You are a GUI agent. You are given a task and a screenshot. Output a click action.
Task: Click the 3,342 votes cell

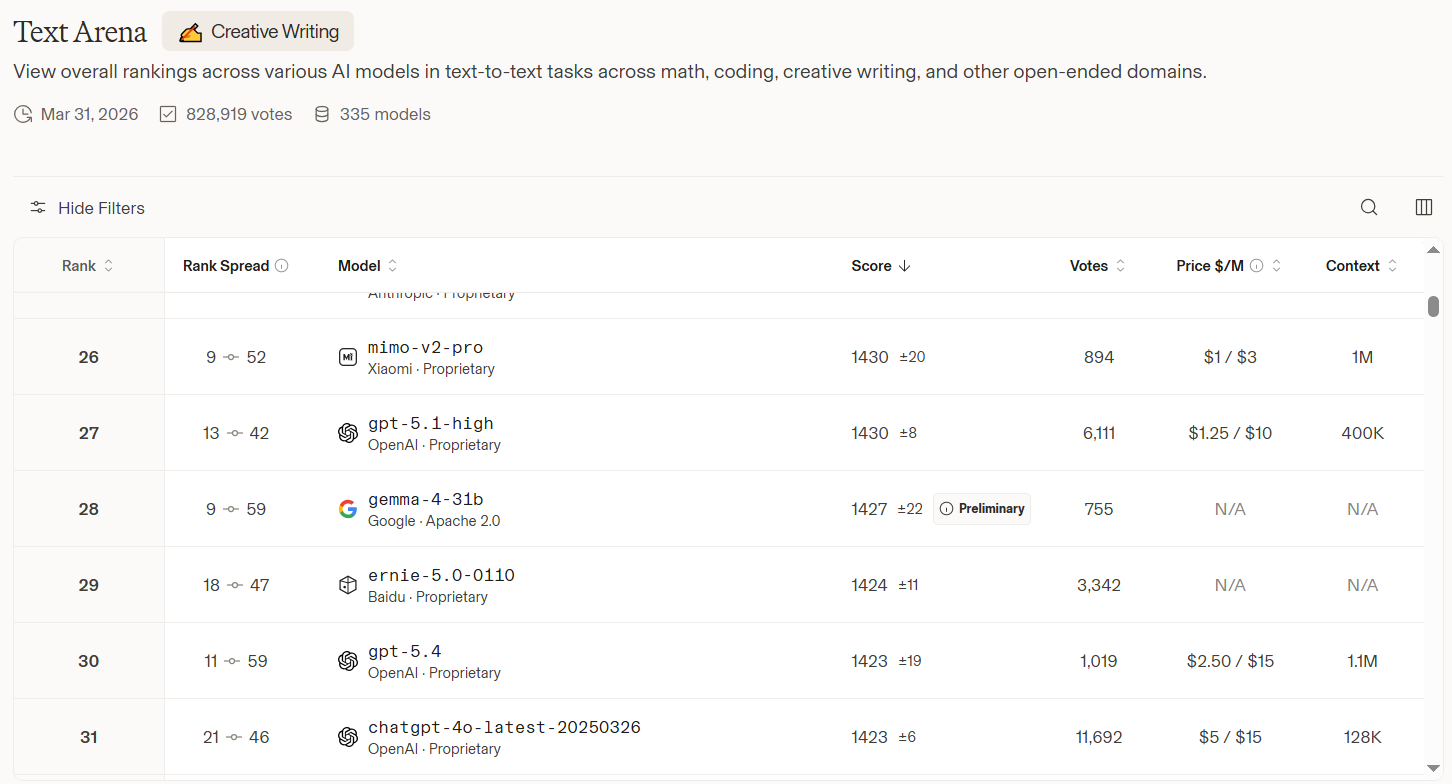coord(1098,585)
